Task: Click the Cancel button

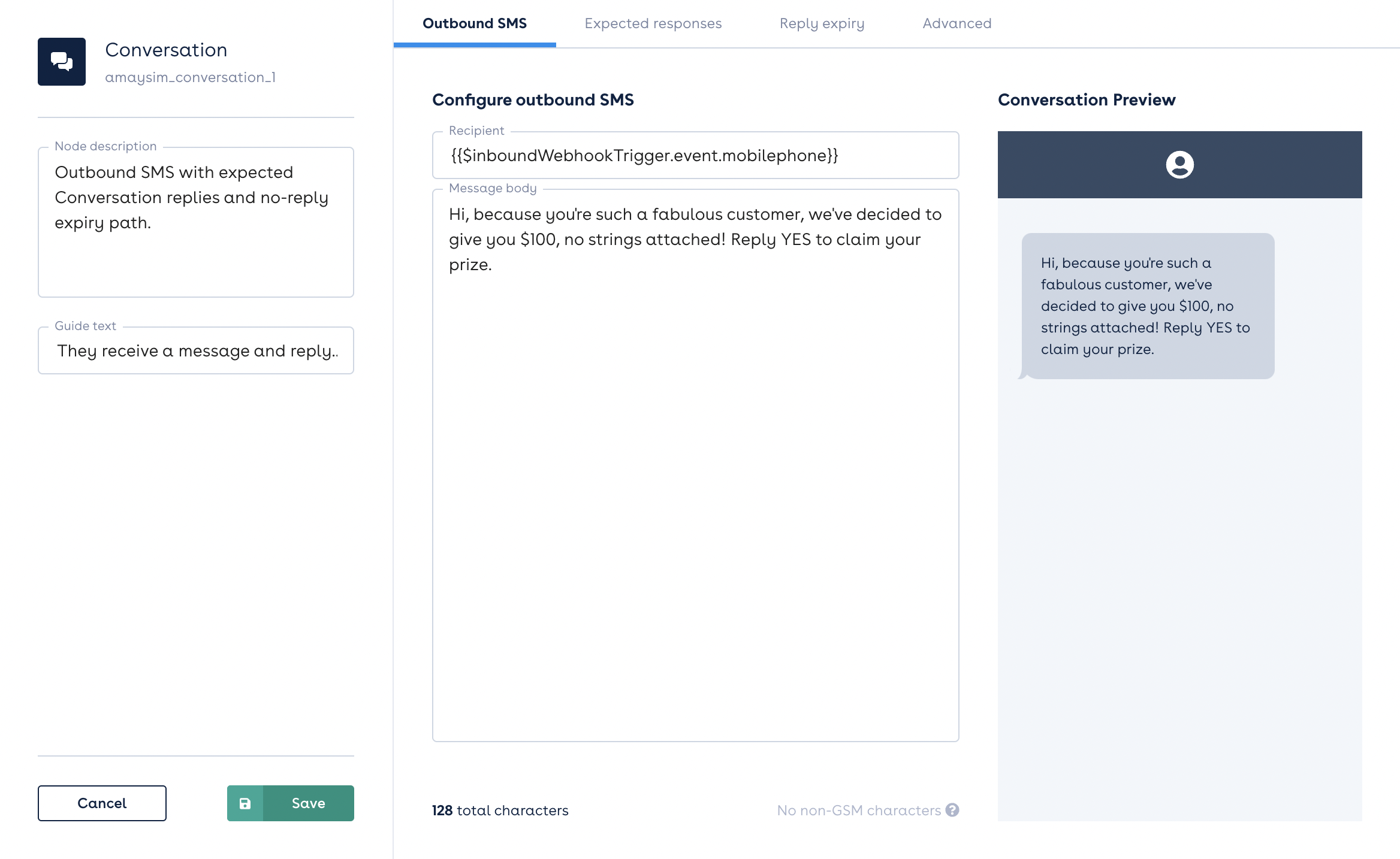Action: (102, 803)
